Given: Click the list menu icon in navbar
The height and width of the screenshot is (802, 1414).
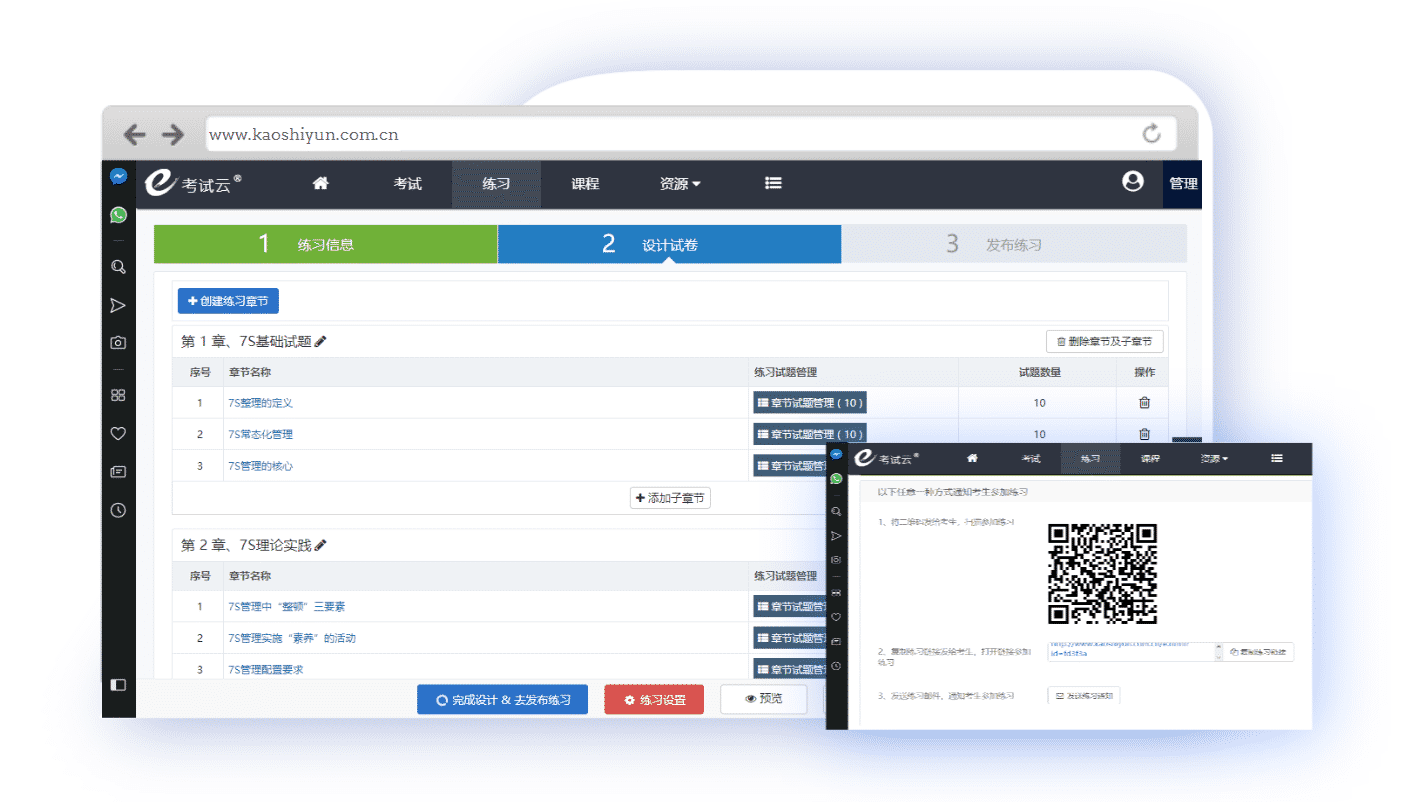Looking at the screenshot, I should [773, 184].
